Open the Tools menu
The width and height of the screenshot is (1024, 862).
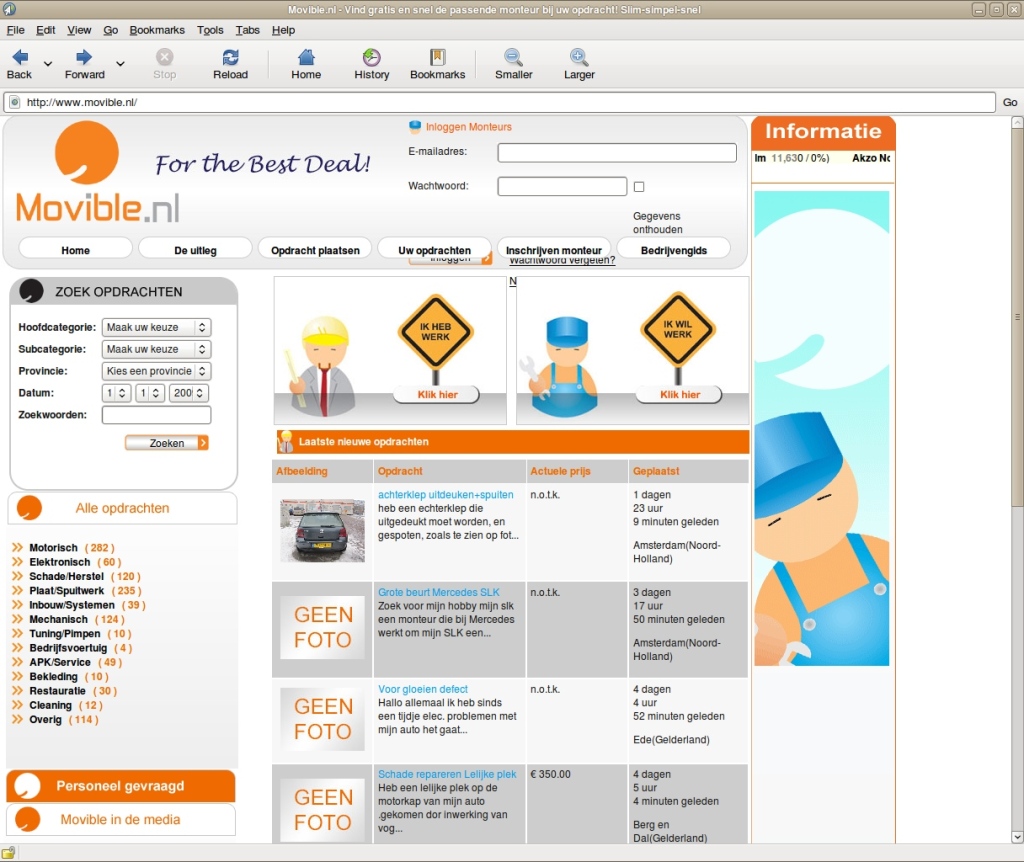click(210, 30)
